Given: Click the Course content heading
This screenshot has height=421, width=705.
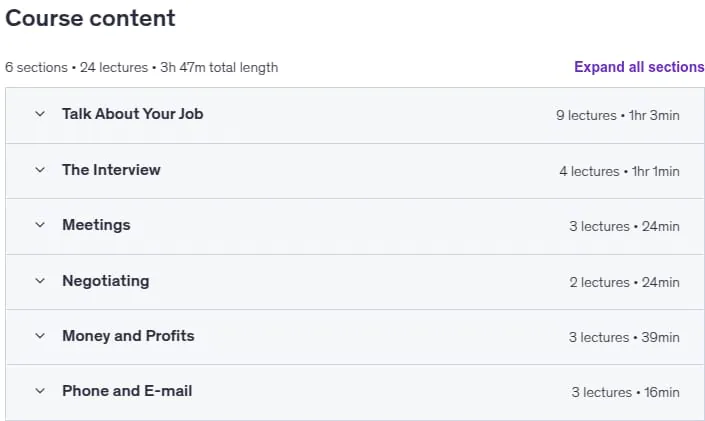Looking at the screenshot, I should (90, 18).
